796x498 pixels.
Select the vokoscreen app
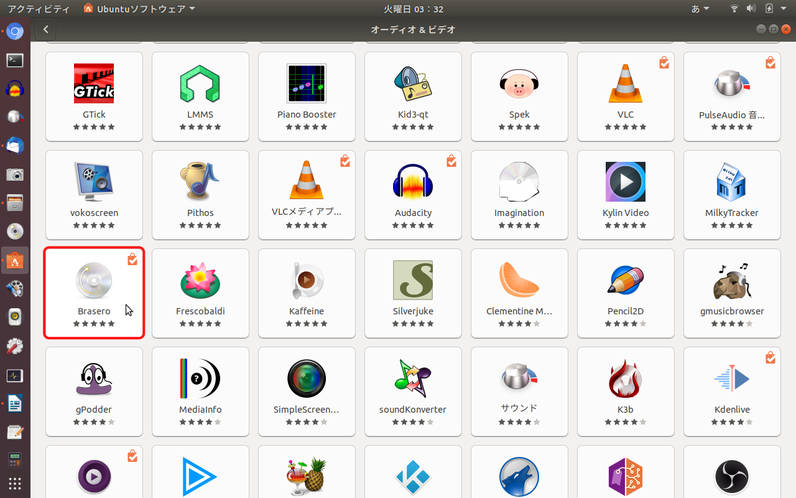pos(94,195)
